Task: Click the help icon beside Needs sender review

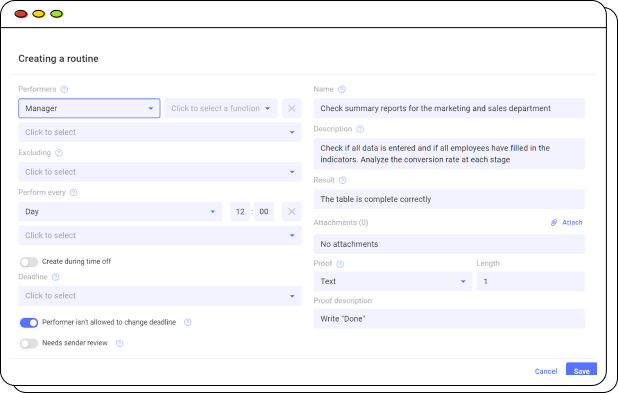Action: tap(119, 343)
